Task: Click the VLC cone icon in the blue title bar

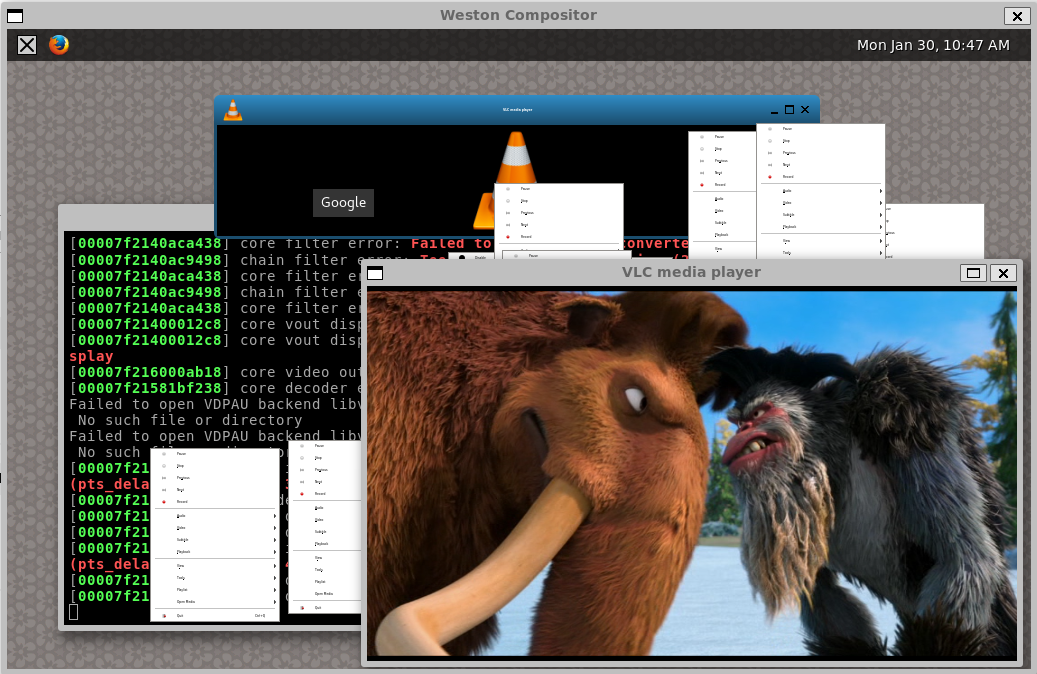Action: (232, 110)
